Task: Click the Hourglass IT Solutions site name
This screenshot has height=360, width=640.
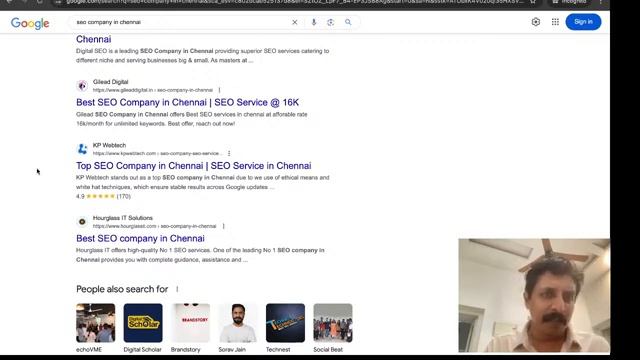Action: 122,218
